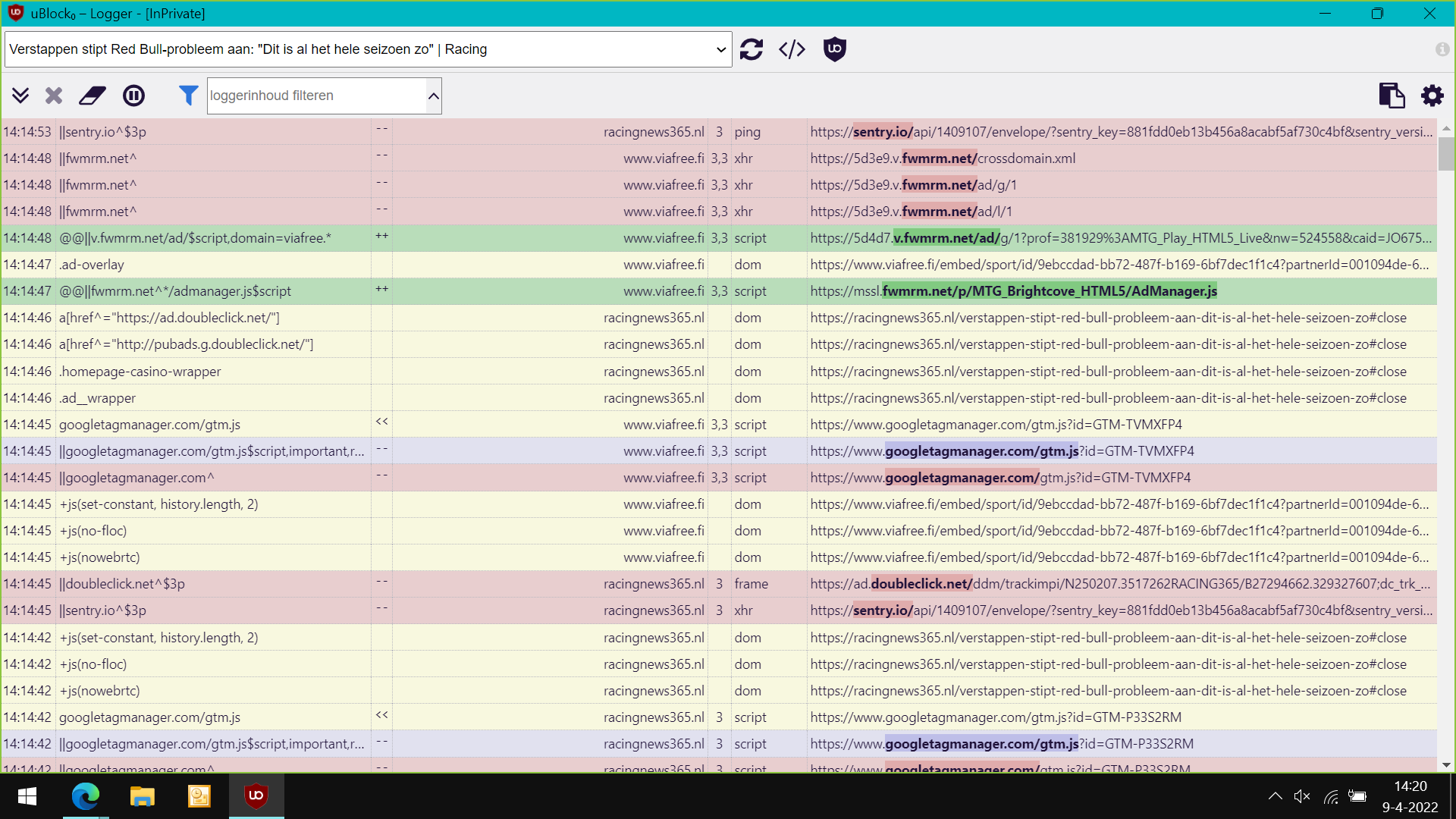Open the filter editor via the code icon

coord(792,49)
